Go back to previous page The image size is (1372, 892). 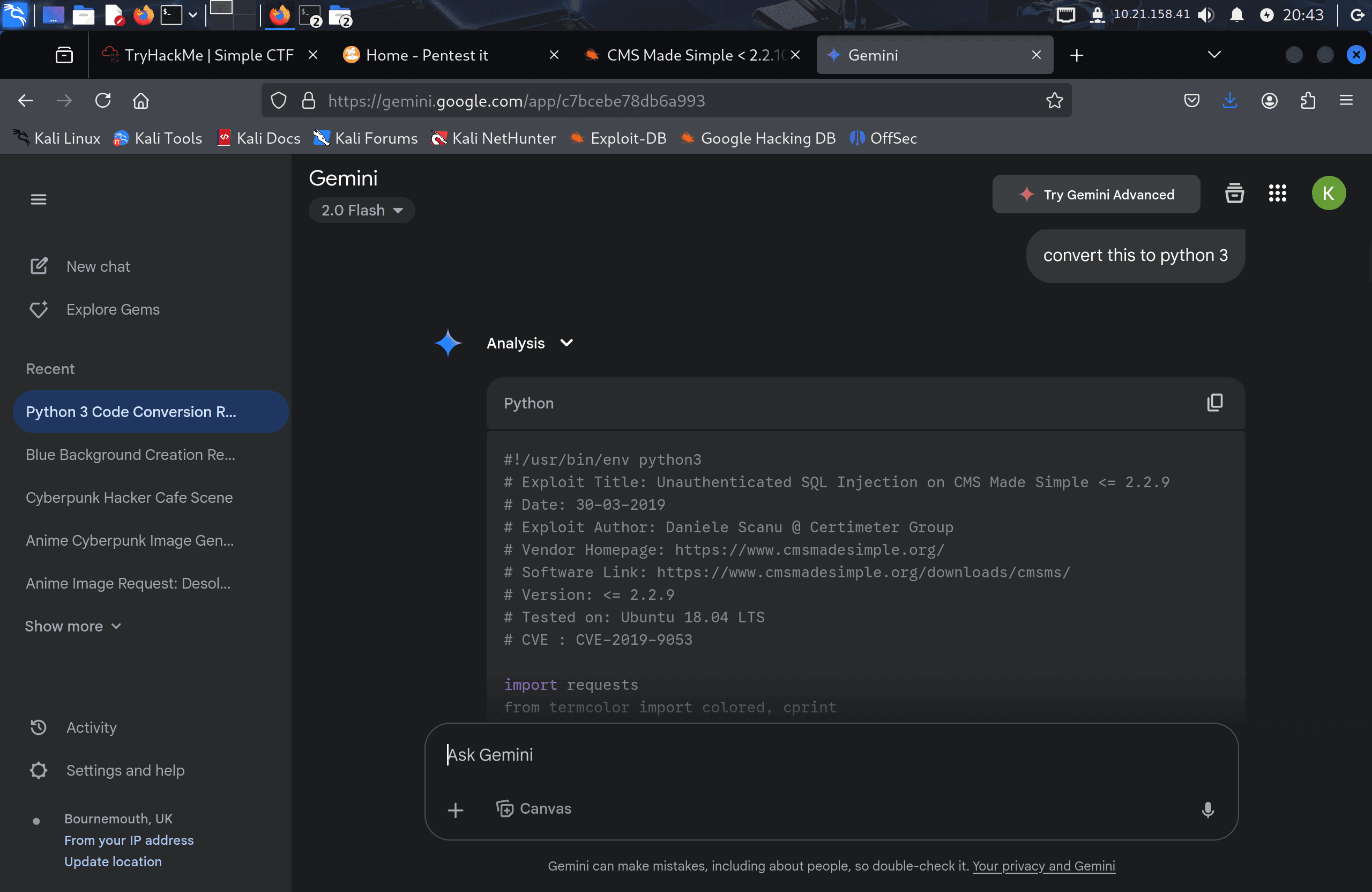tap(26, 101)
